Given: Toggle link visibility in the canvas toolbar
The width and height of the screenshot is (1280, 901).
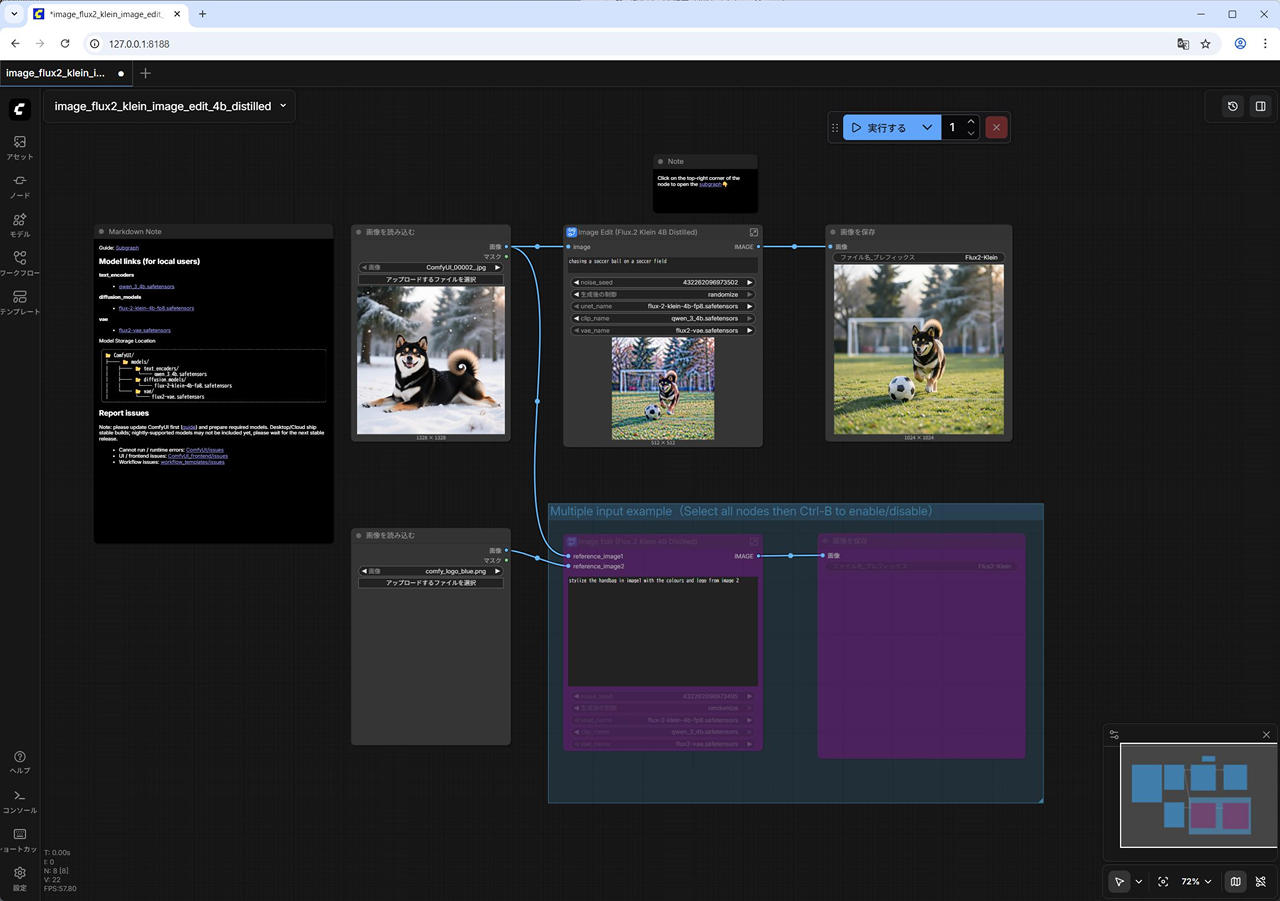Looking at the screenshot, I should pyautogui.click(x=1261, y=882).
